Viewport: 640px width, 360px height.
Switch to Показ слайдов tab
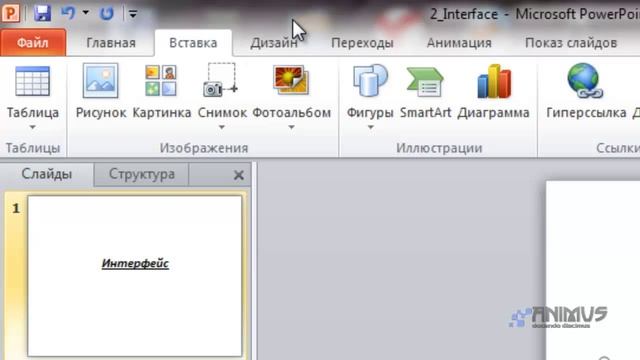pyautogui.click(x=571, y=42)
